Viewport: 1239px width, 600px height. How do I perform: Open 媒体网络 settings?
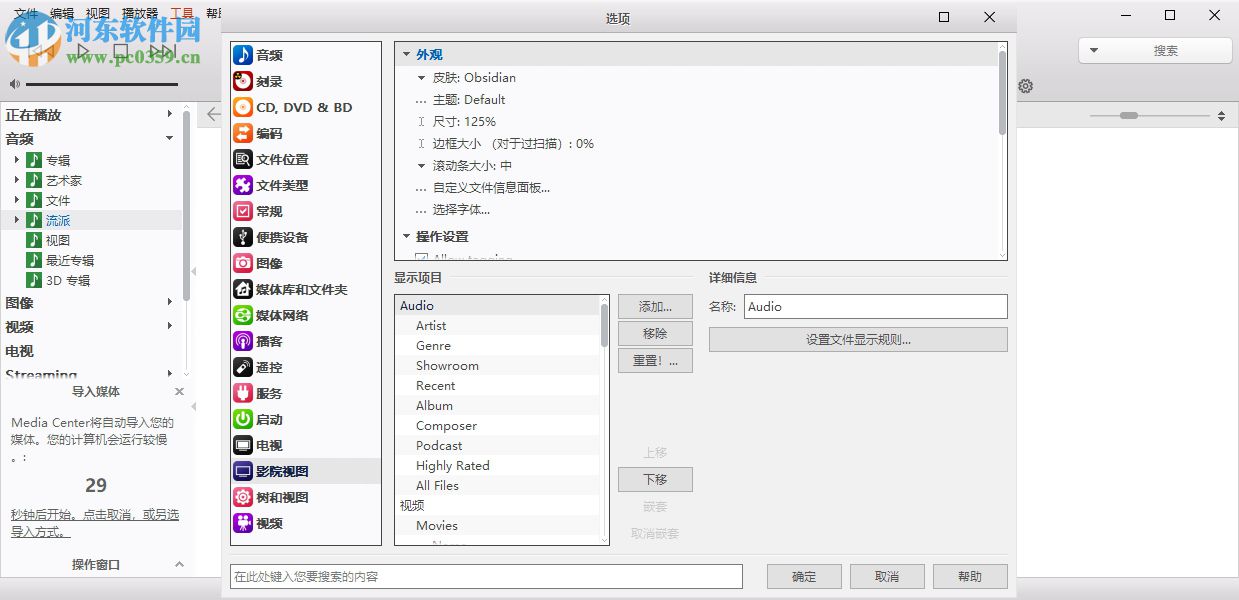tap(243, 315)
